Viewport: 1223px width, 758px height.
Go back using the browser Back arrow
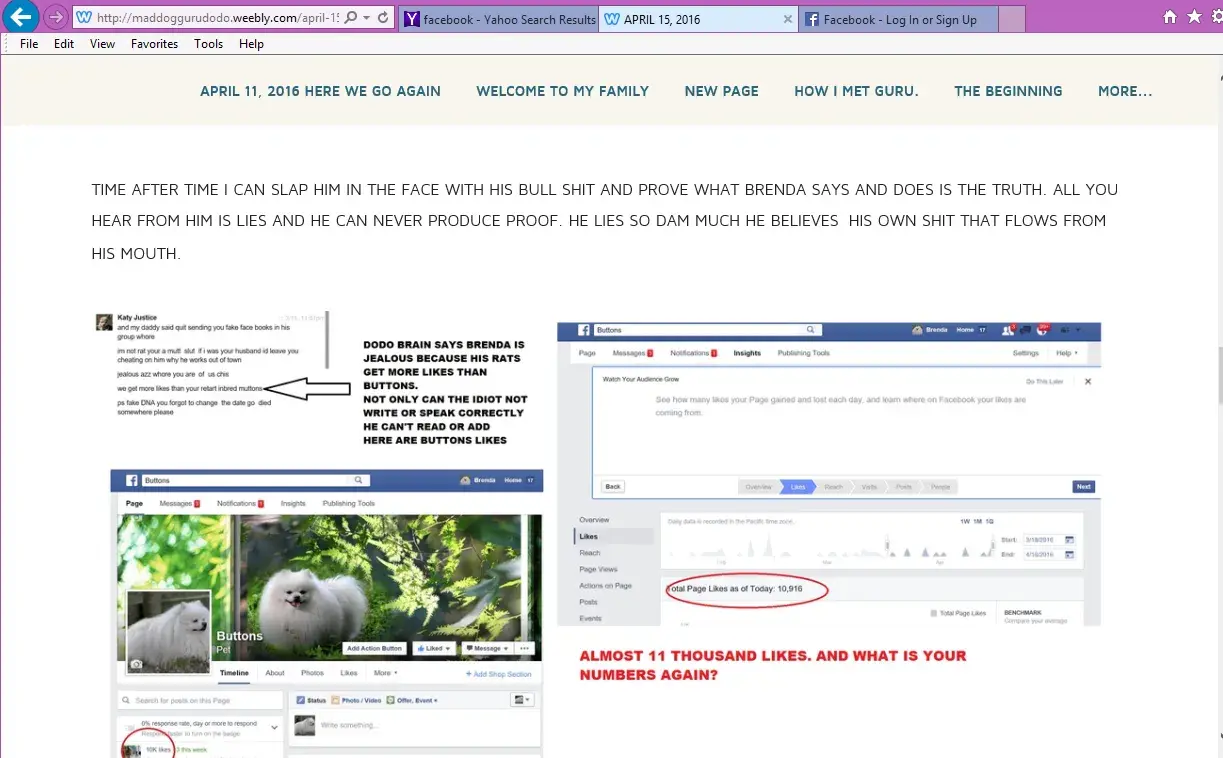pyautogui.click(x=21, y=16)
